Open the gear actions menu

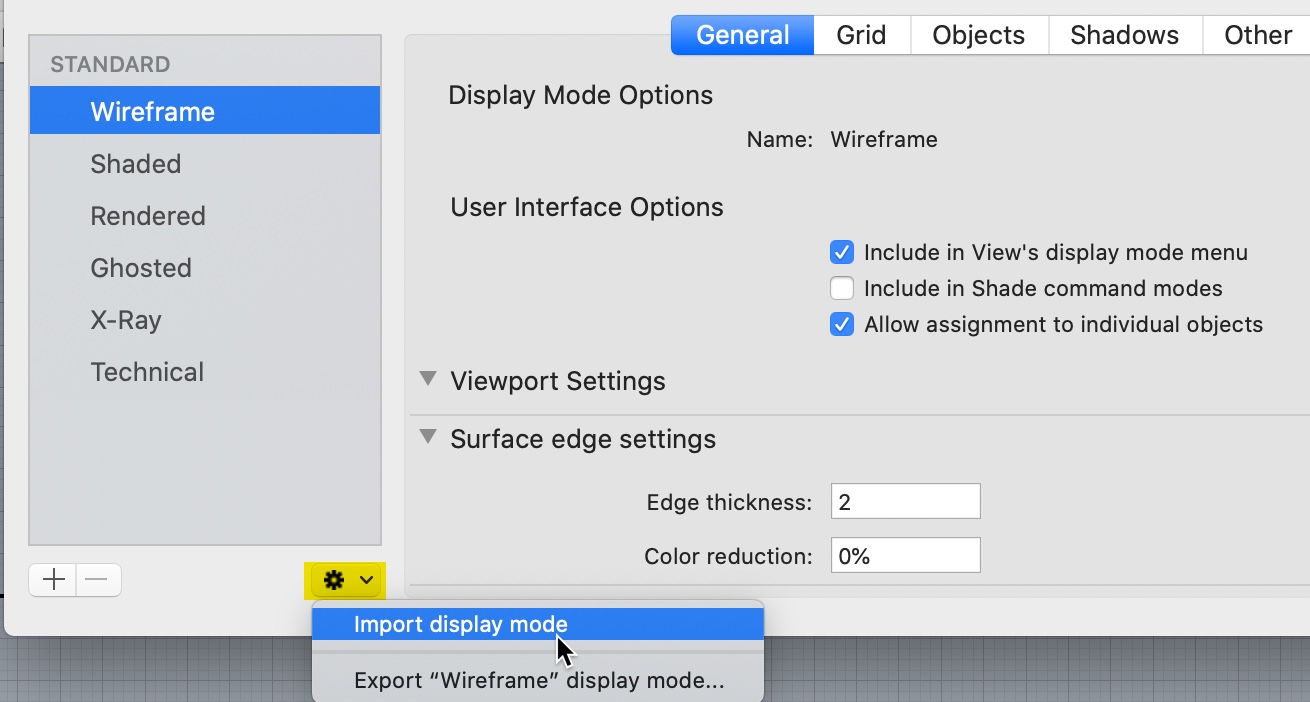(x=347, y=579)
